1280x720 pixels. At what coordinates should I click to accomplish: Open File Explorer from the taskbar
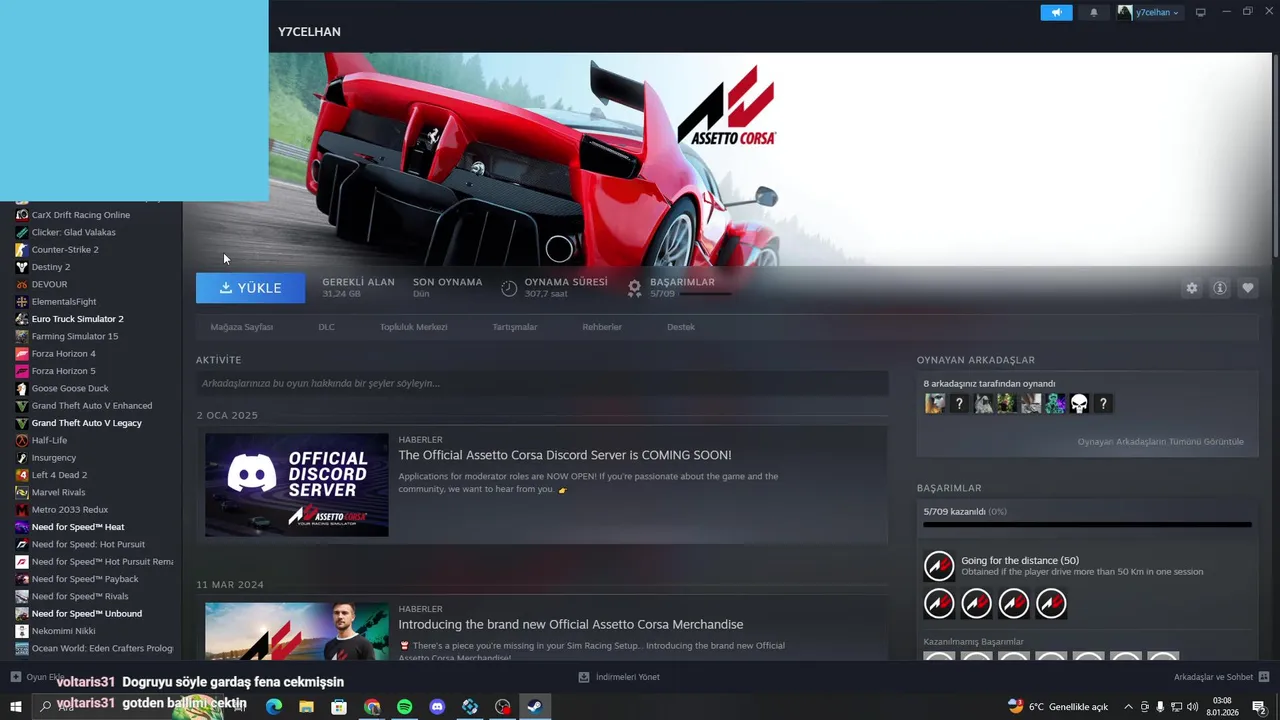click(306, 707)
